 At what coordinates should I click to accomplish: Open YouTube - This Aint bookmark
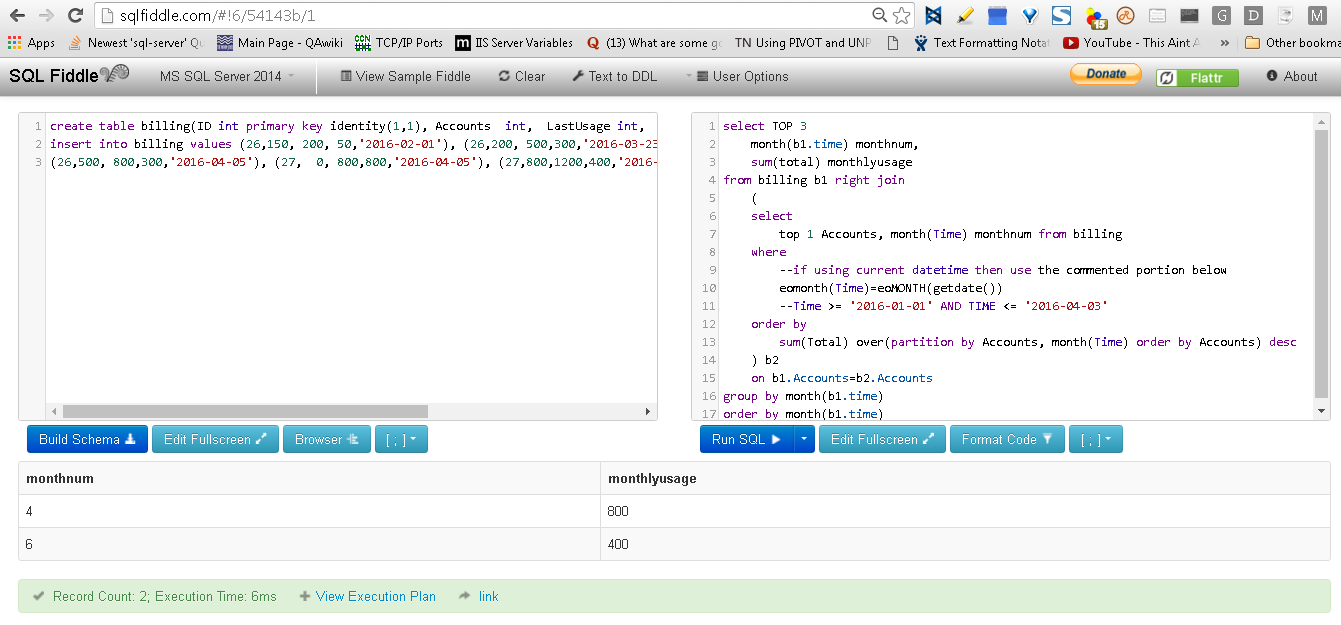click(1131, 43)
